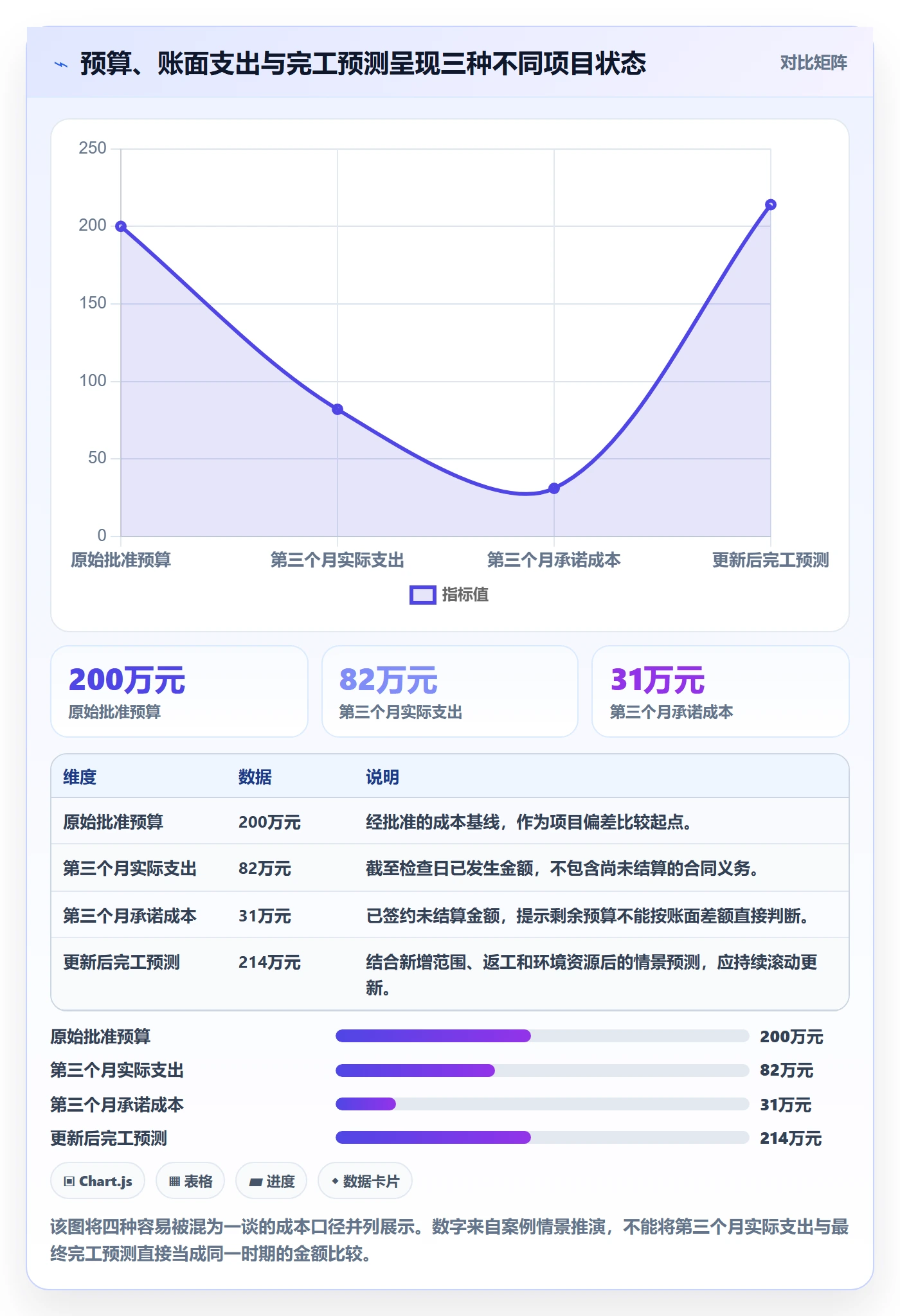
Task: Click the 原始批准预算 data point on chart
Action: [x=121, y=226]
